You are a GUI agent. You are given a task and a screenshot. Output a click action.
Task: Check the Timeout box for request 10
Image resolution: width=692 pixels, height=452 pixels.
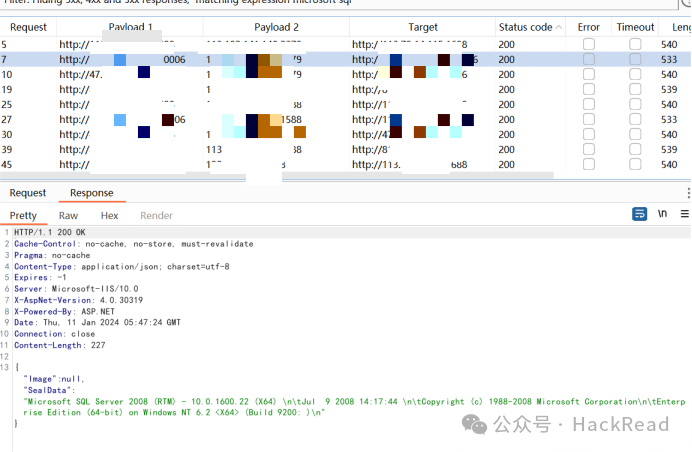click(635, 74)
